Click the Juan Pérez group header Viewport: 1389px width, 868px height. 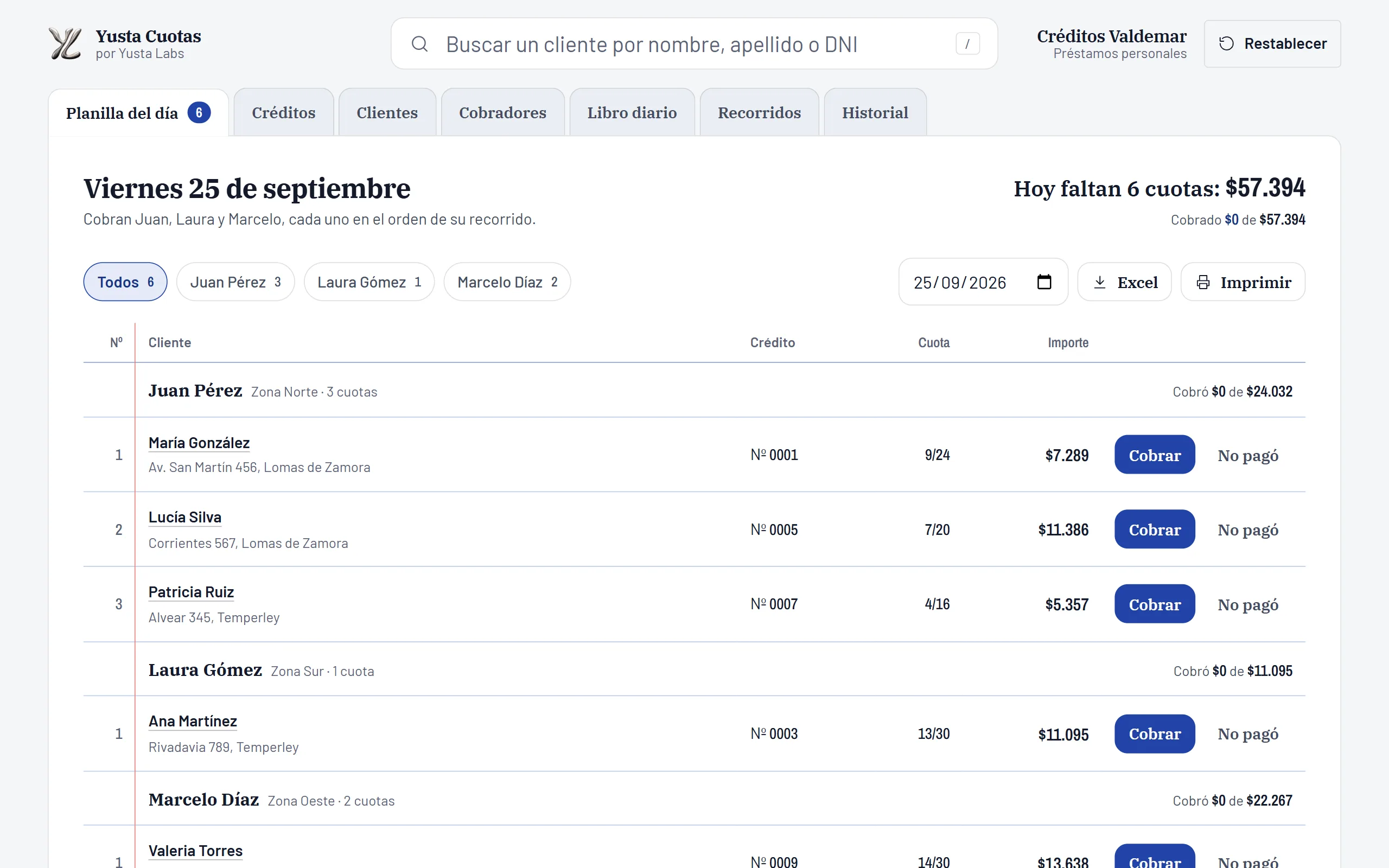[x=694, y=391]
